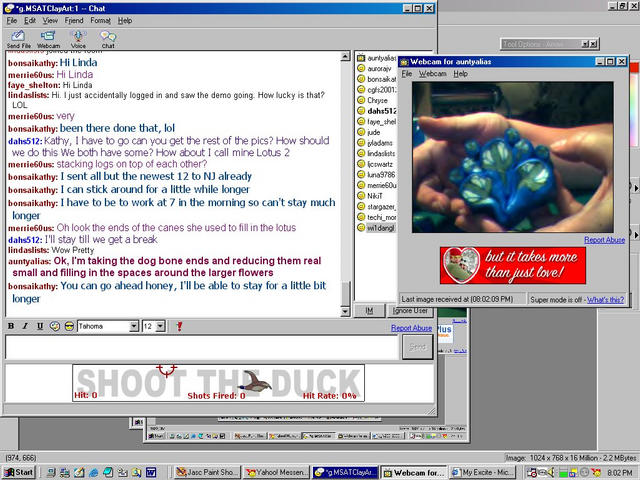Click the red exclamation status icon
Viewport: 640px width, 480px height.
(x=179, y=326)
